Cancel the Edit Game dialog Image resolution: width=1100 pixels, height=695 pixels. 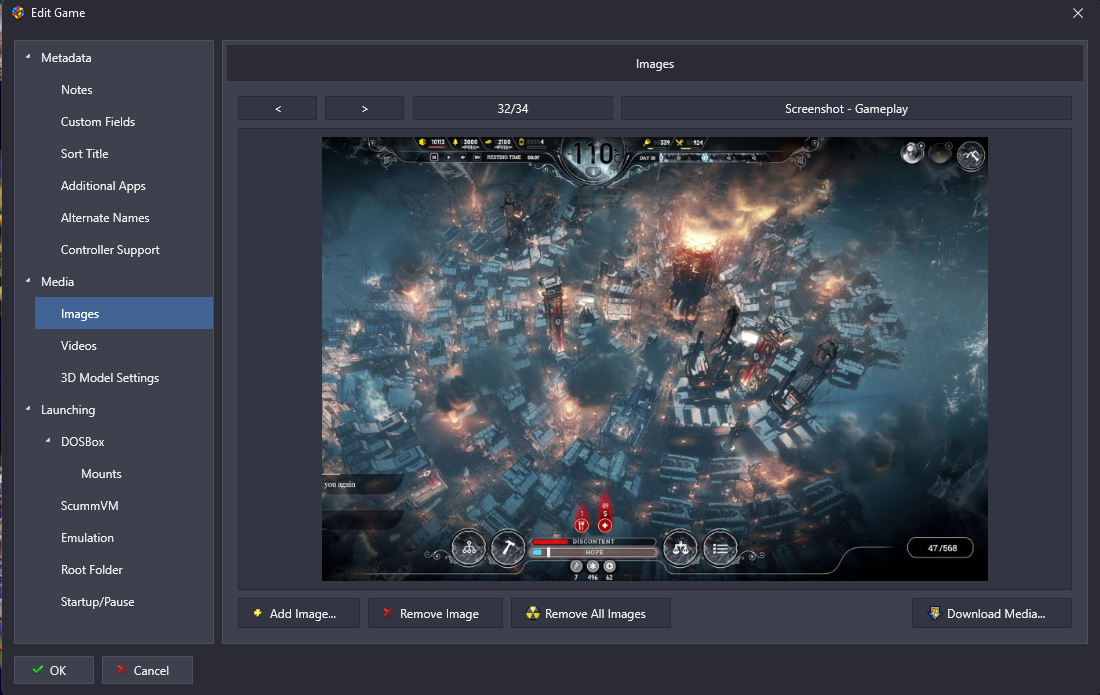pyautogui.click(x=147, y=670)
